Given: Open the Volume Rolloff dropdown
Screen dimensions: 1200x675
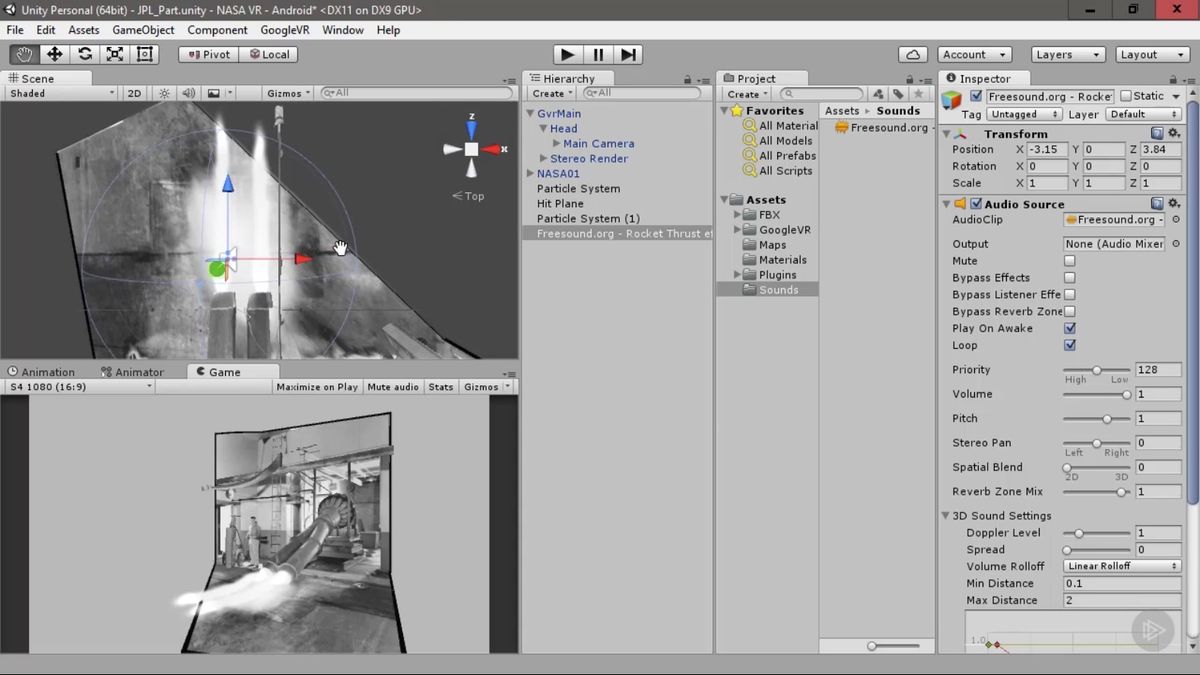Looking at the screenshot, I should [1121, 566].
